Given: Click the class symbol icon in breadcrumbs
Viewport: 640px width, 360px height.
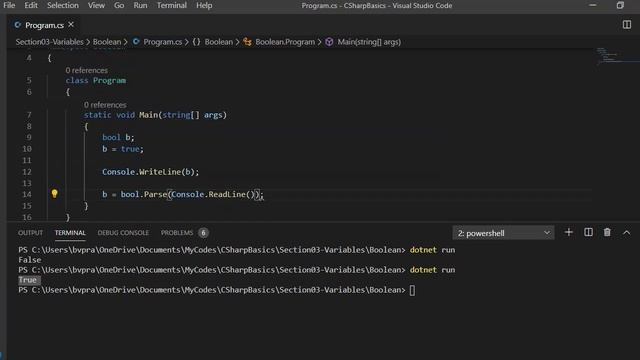Looking at the screenshot, I should pyautogui.click(x=247, y=42).
